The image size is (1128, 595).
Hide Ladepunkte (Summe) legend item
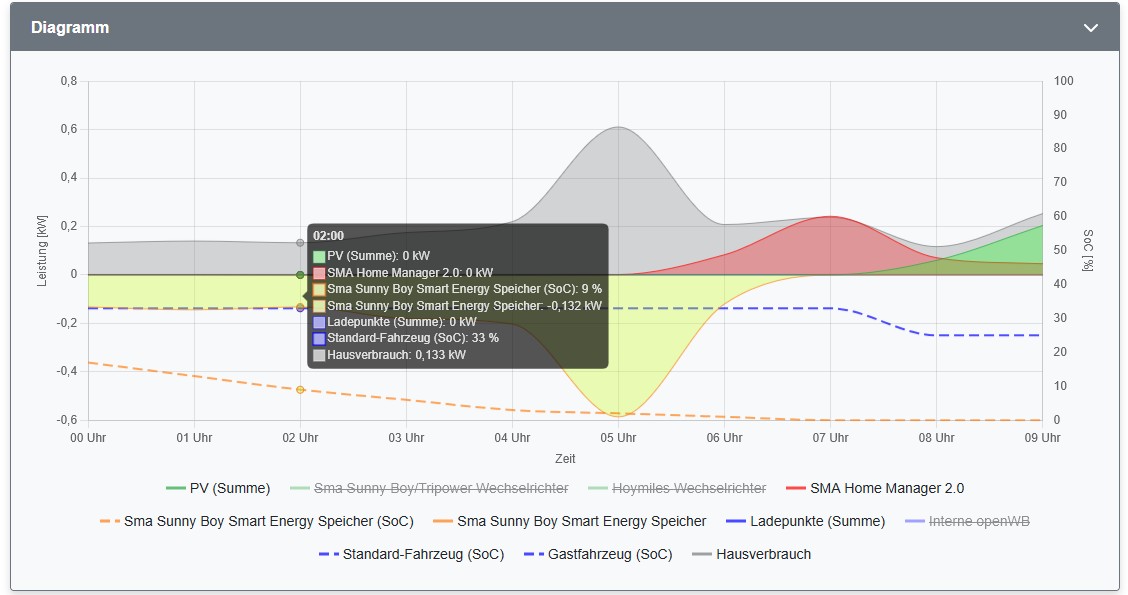tap(817, 521)
